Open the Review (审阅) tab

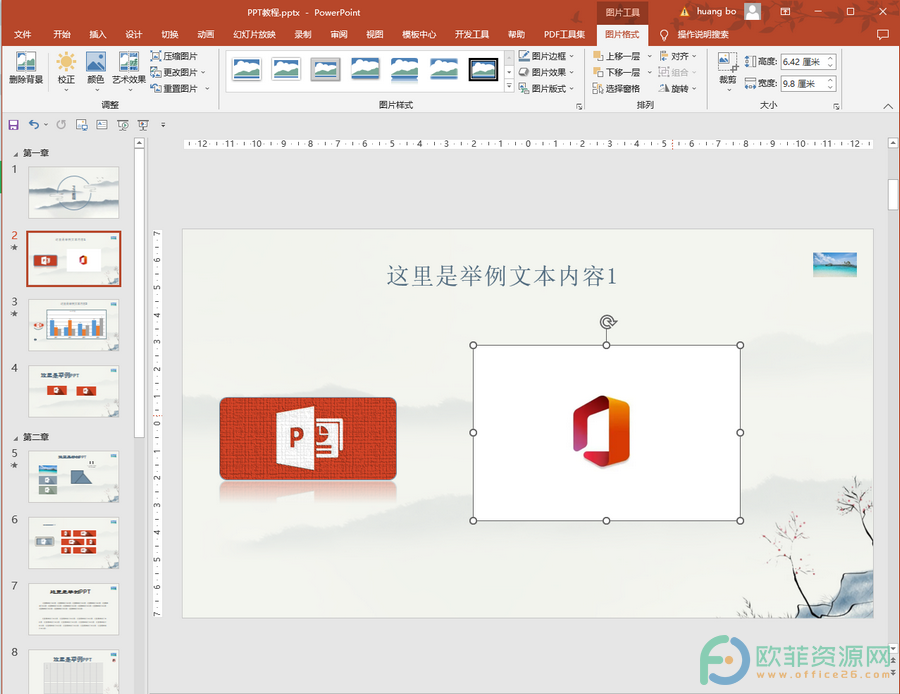(x=339, y=34)
